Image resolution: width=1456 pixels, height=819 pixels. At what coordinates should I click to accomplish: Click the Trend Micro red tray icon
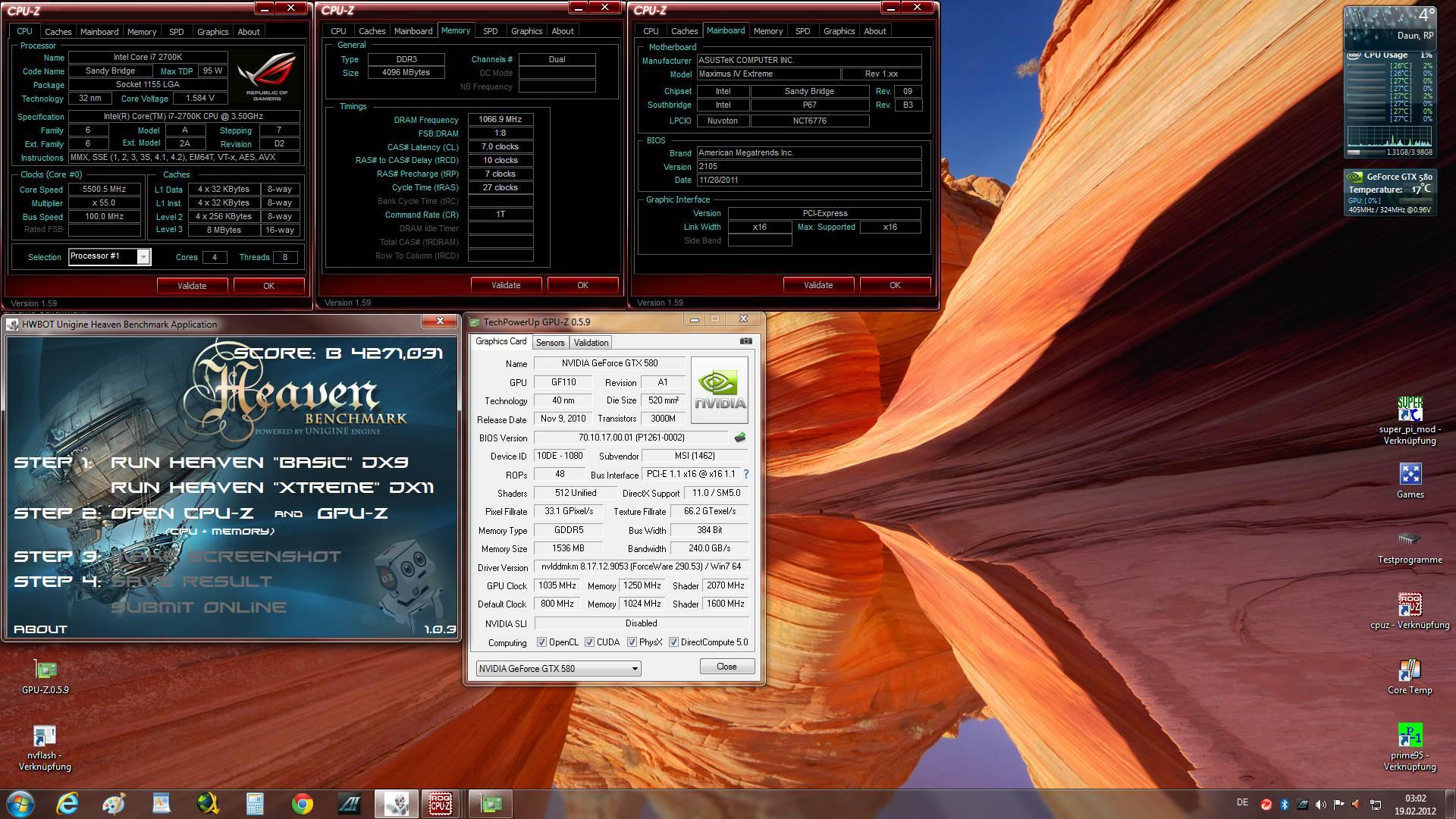coord(1266,804)
